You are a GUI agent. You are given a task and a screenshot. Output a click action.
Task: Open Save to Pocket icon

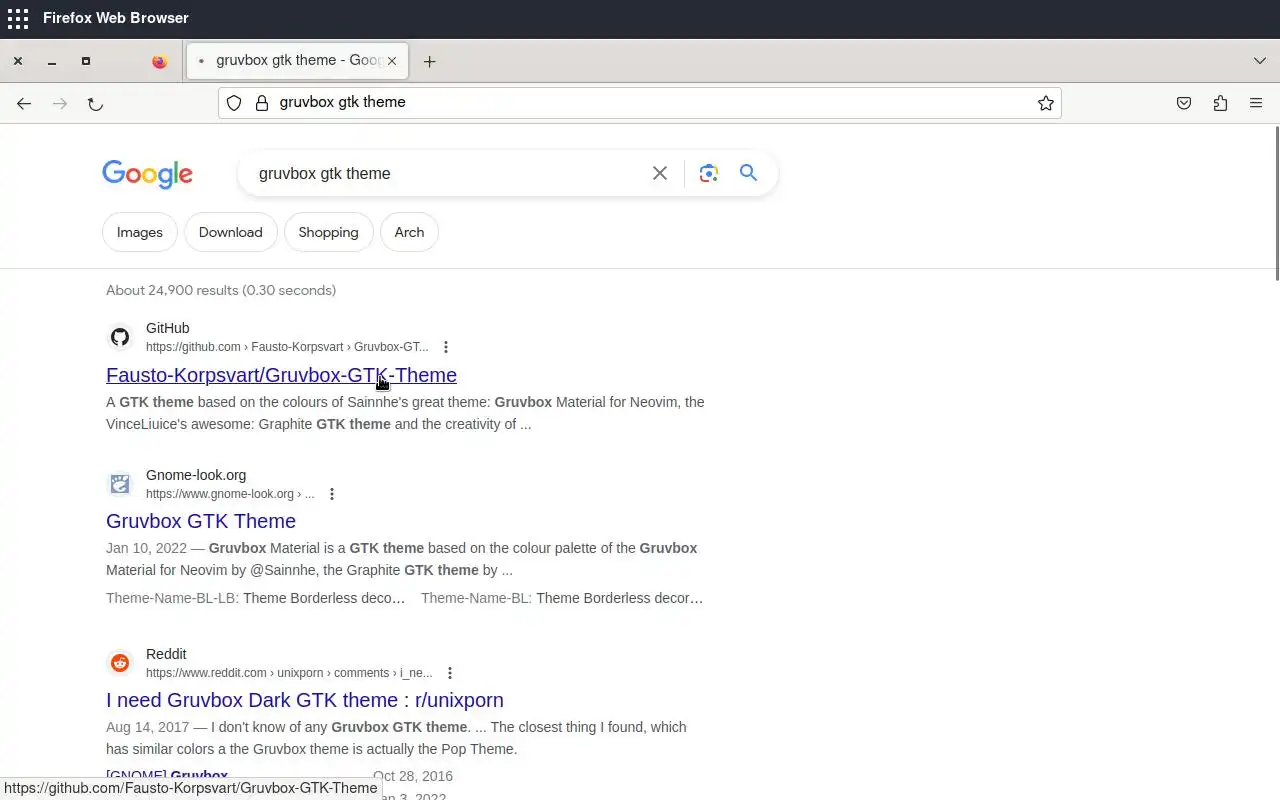[1184, 103]
